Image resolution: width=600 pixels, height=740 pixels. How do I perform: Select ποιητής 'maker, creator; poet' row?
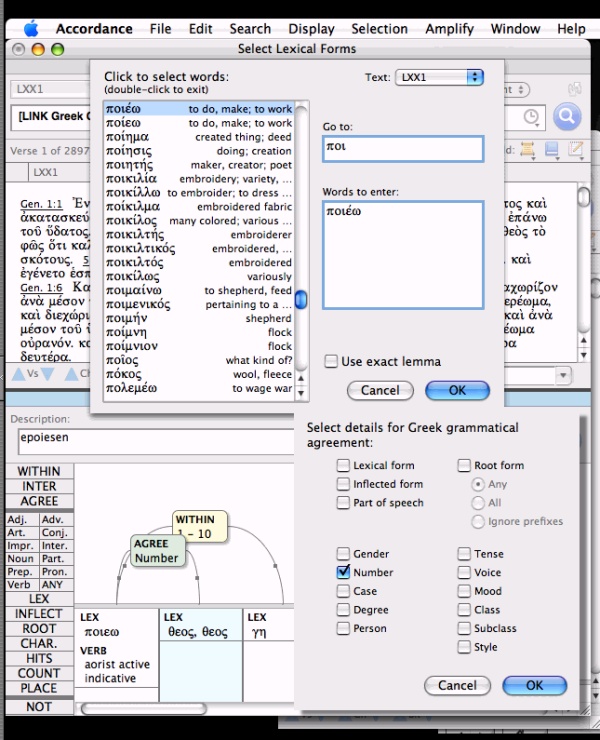tap(199, 165)
